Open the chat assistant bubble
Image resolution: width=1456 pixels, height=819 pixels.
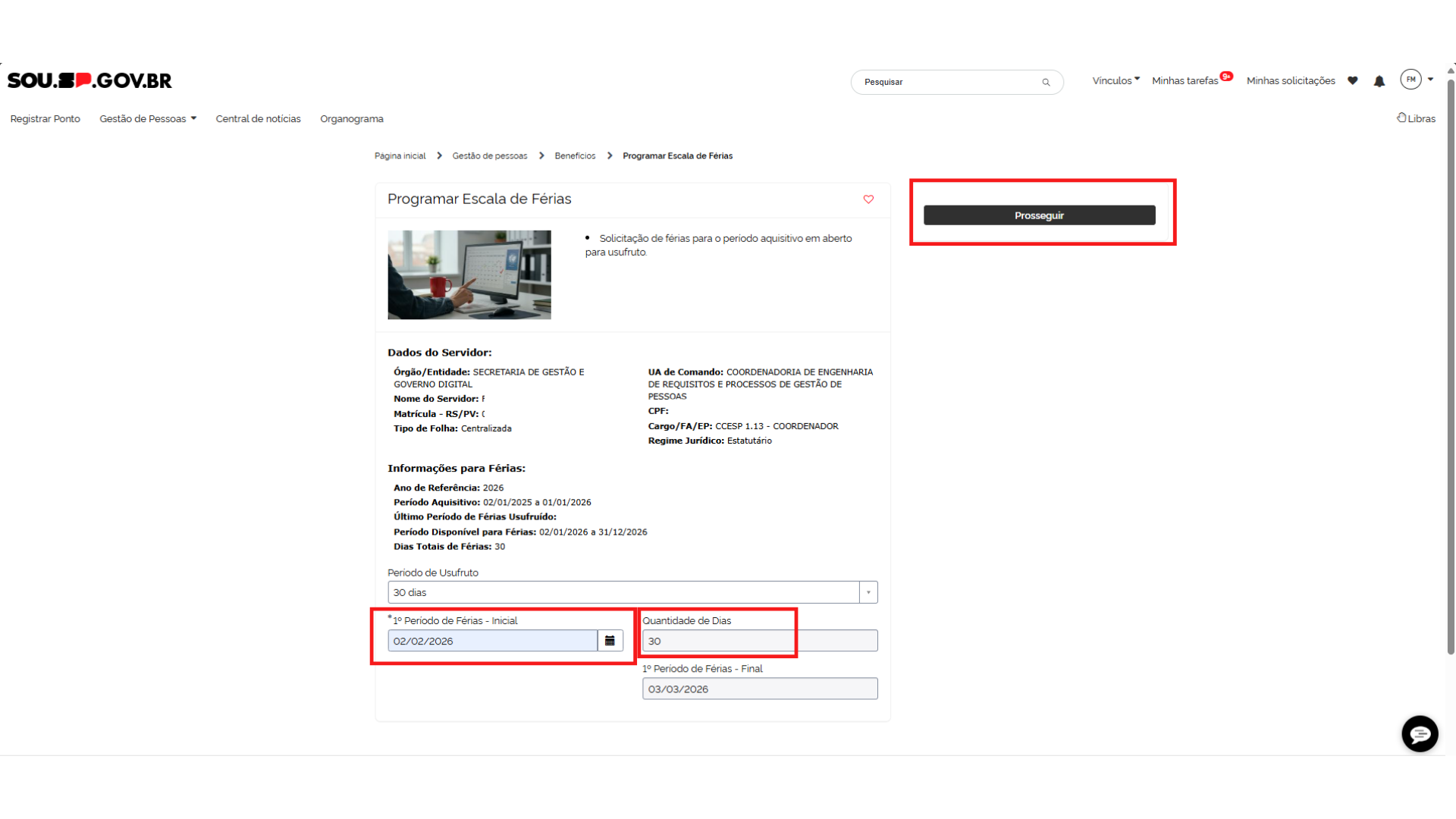point(1420,733)
